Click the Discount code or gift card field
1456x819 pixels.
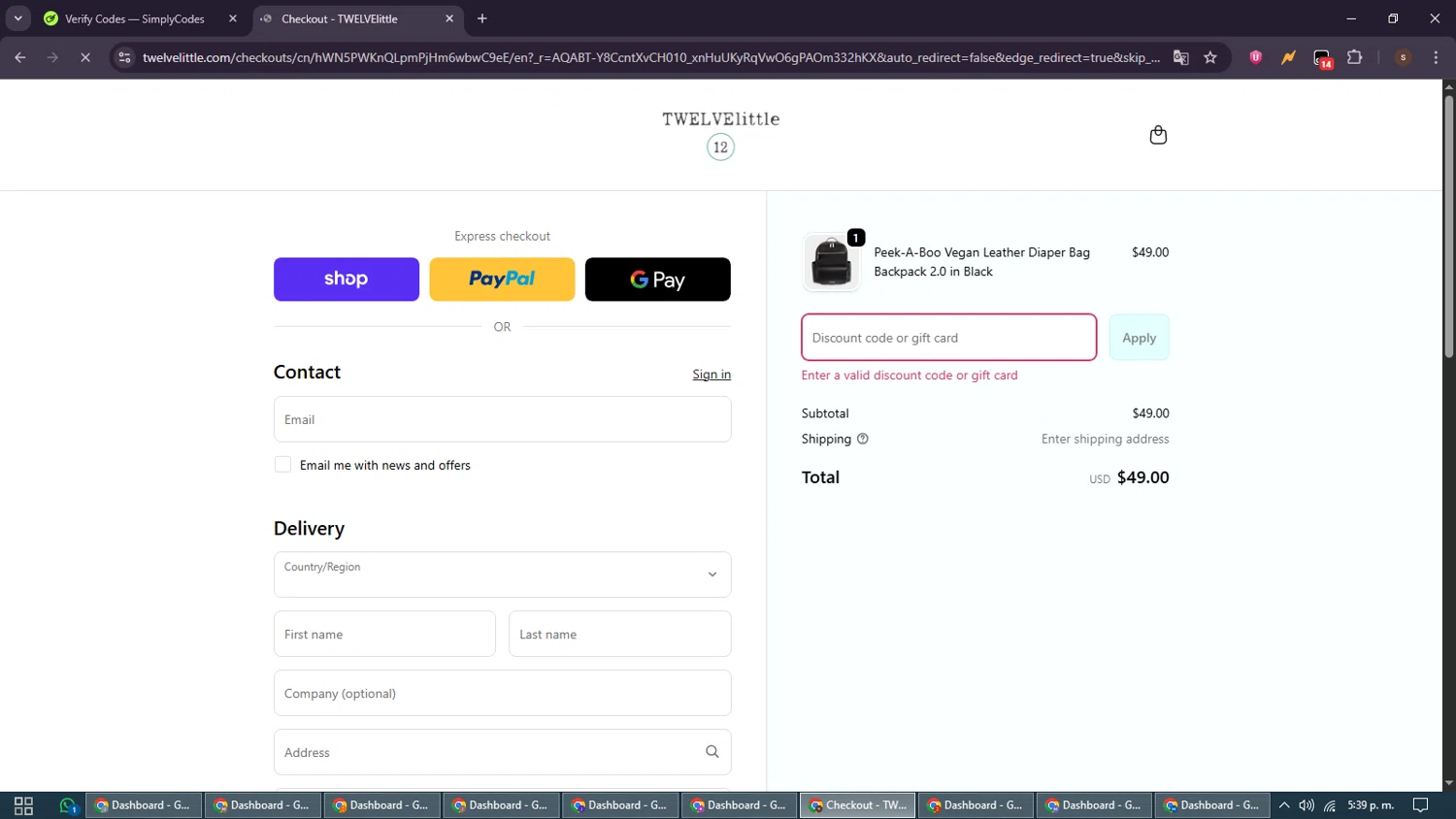pyautogui.click(x=949, y=338)
